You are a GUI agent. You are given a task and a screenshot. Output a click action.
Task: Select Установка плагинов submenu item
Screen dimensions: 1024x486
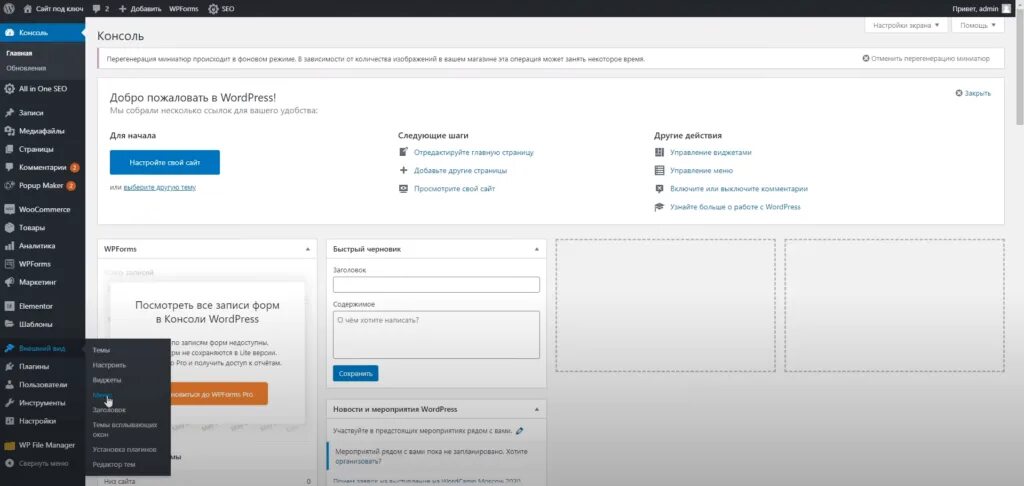pos(124,449)
